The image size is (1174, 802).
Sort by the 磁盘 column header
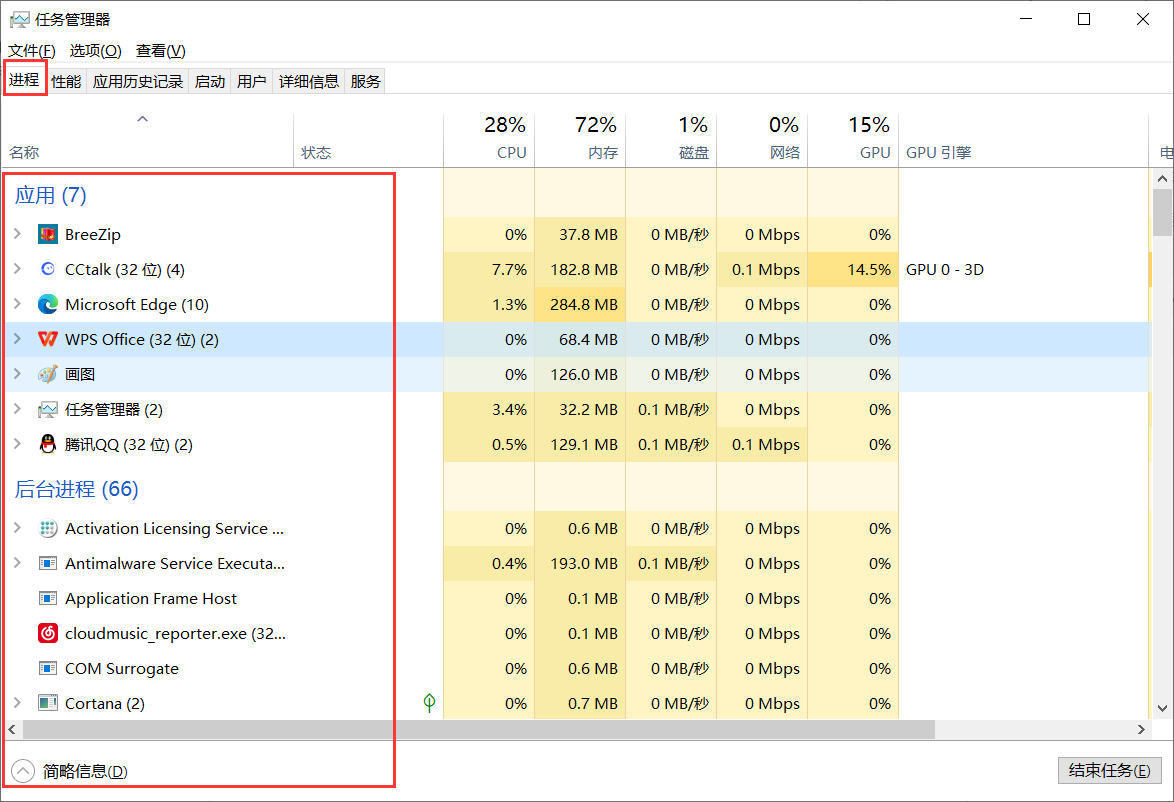coord(671,140)
